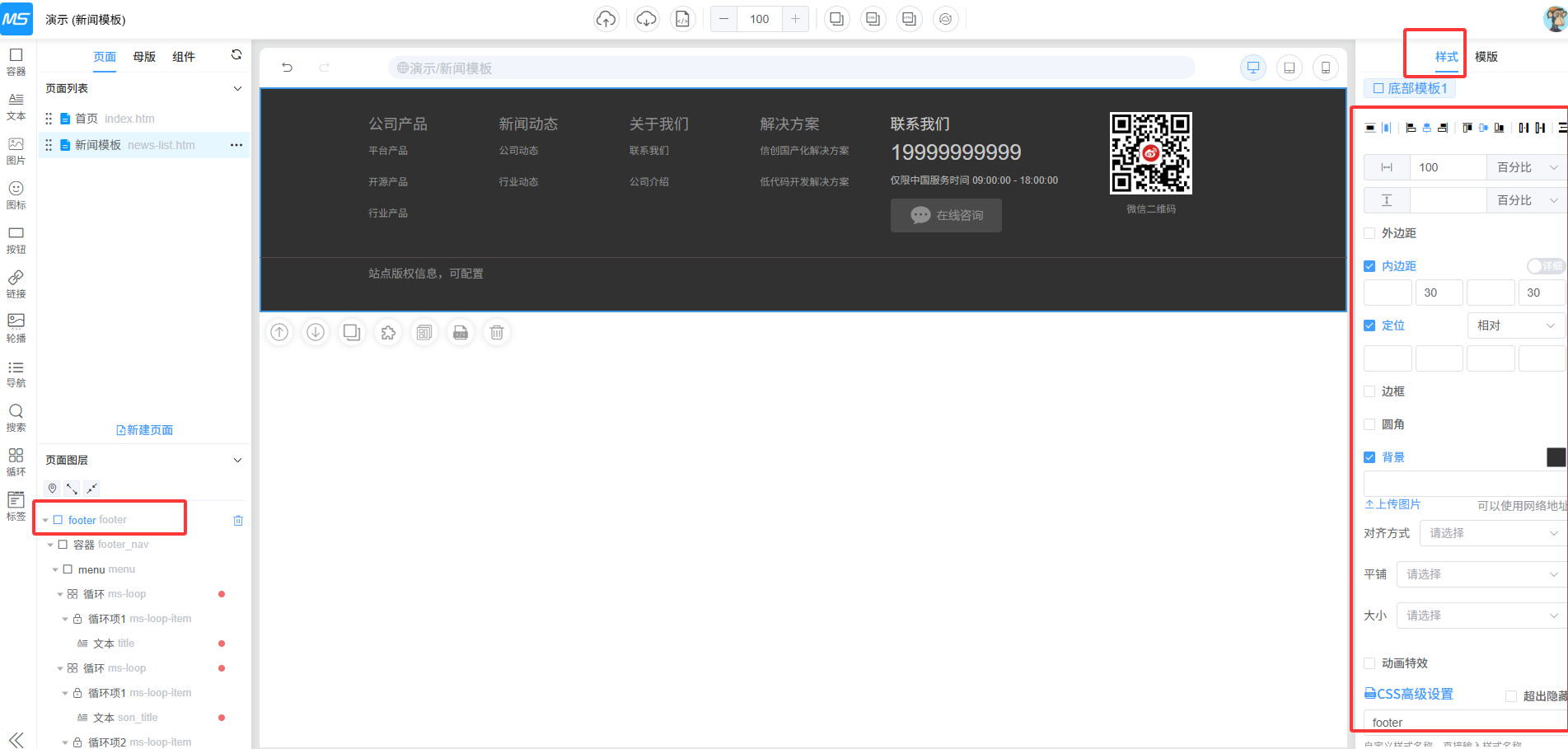This screenshot has width=1568, height=749.
Task: Enable the 圆角 rounded corner checkbox
Action: (1369, 424)
